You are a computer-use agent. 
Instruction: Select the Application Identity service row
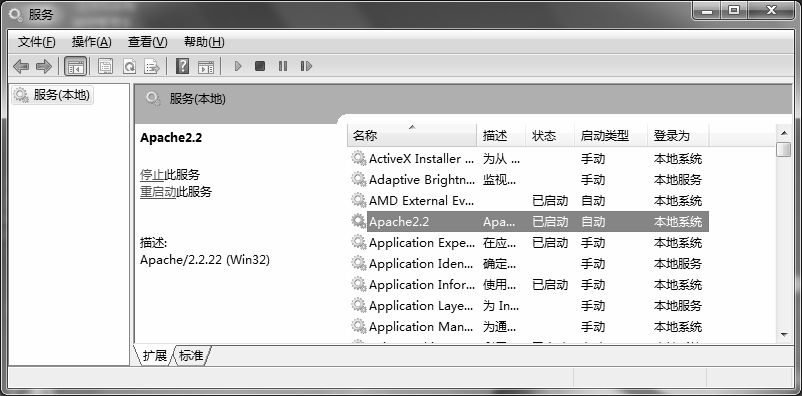click(x=528, y=264)
